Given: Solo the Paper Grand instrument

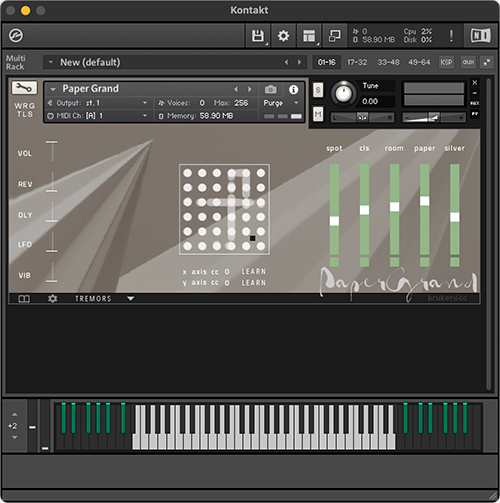Looking at the screenshot, I should tap(318, 90).
